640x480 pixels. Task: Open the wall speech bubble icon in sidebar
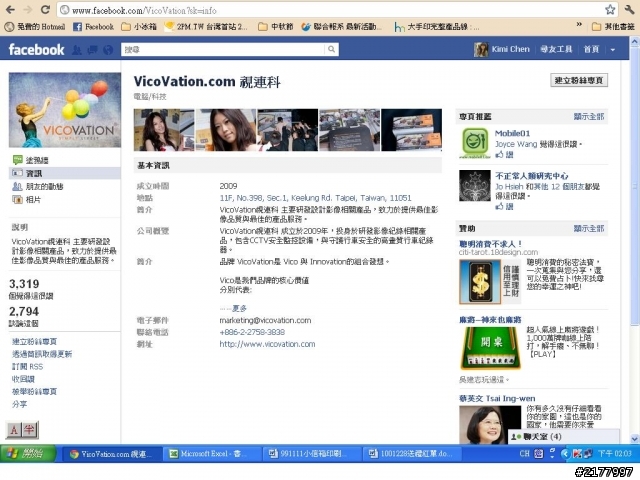(18, 160)
